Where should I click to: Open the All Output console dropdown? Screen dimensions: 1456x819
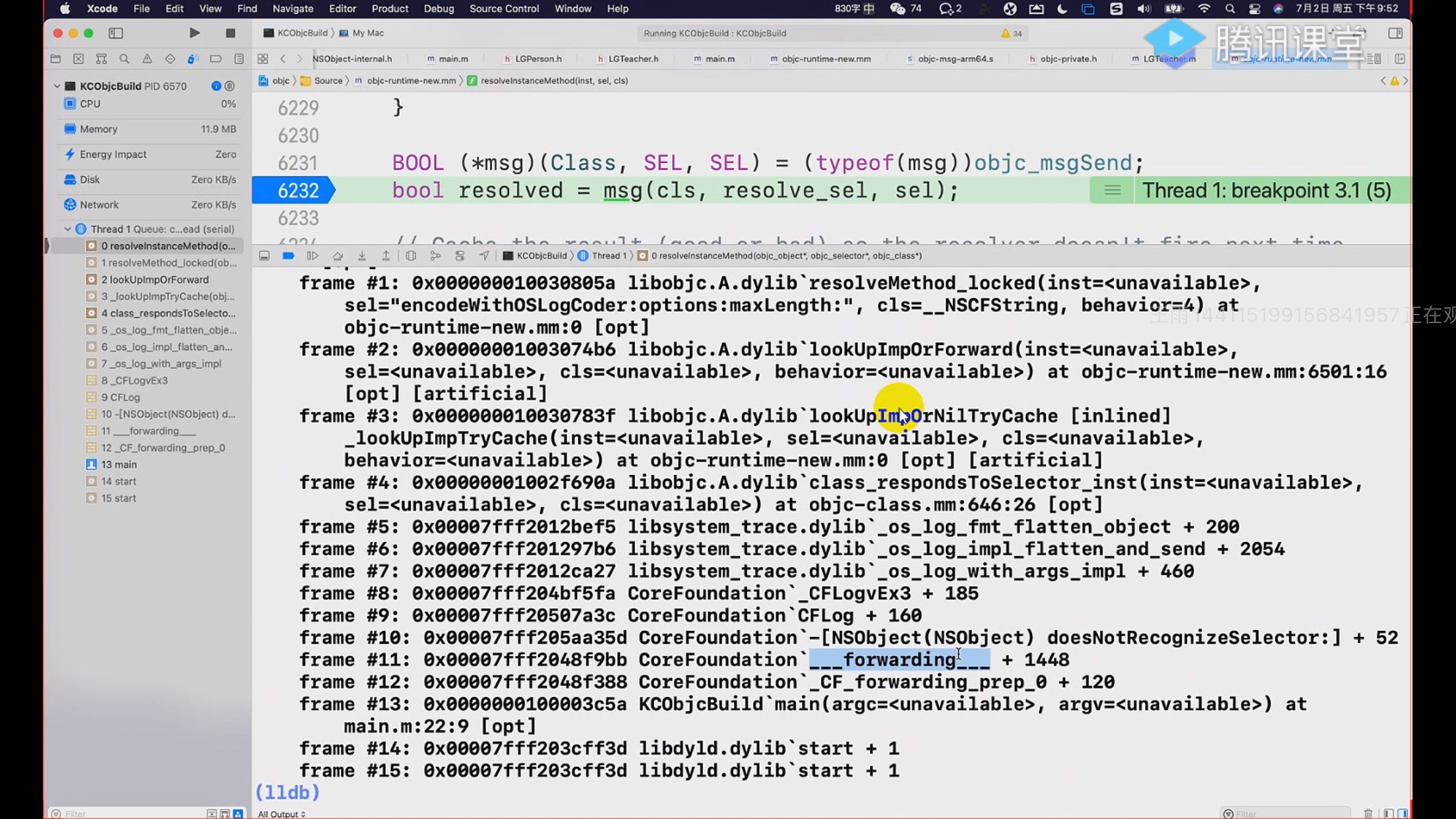pos(282,814)
